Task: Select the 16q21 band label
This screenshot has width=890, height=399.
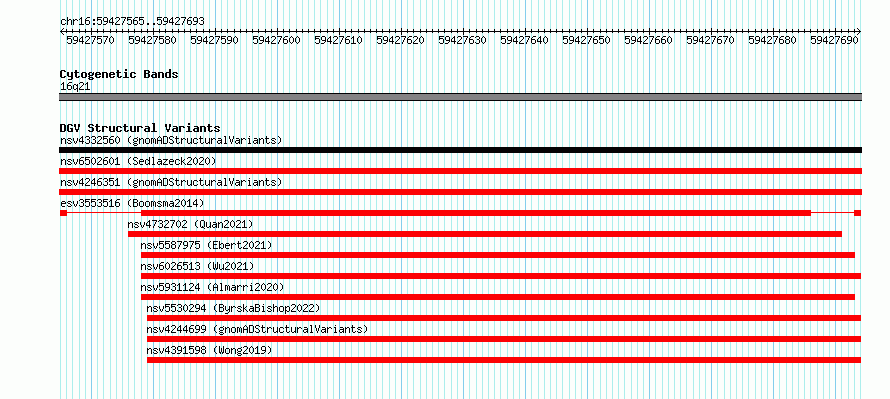Action: coord(75,87)
